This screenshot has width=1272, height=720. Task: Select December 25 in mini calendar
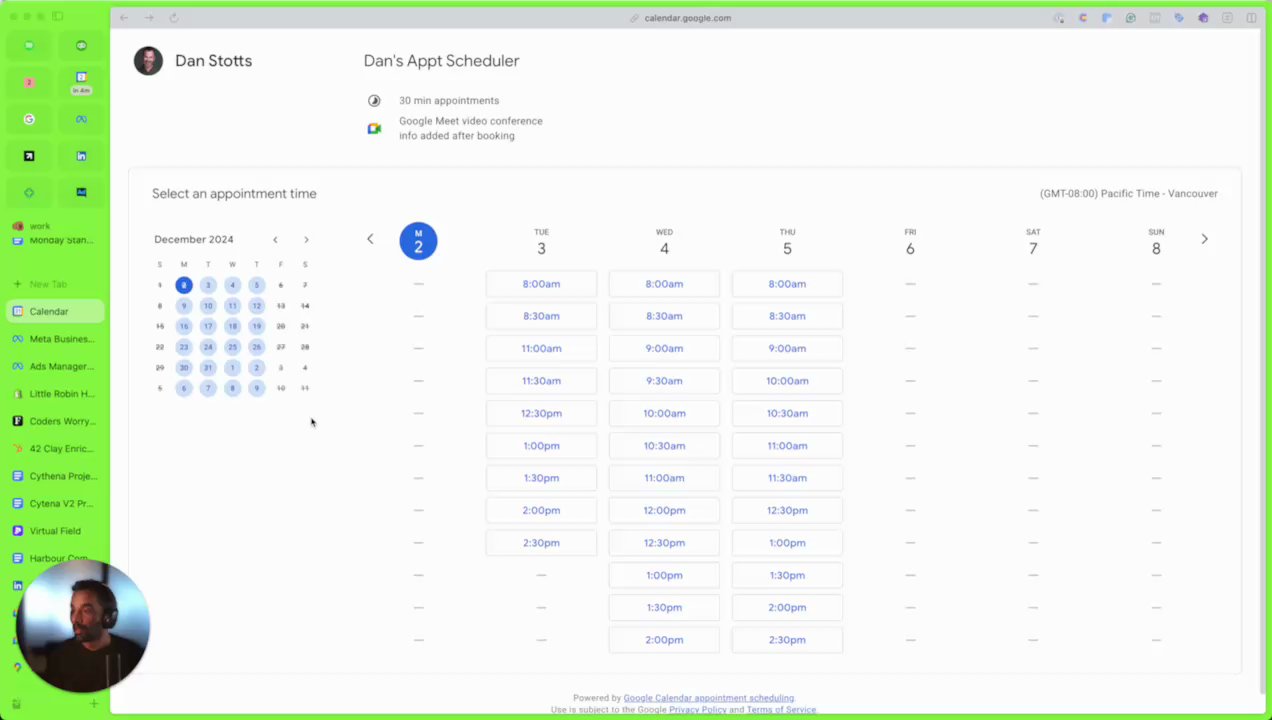[x=232, y=347]
